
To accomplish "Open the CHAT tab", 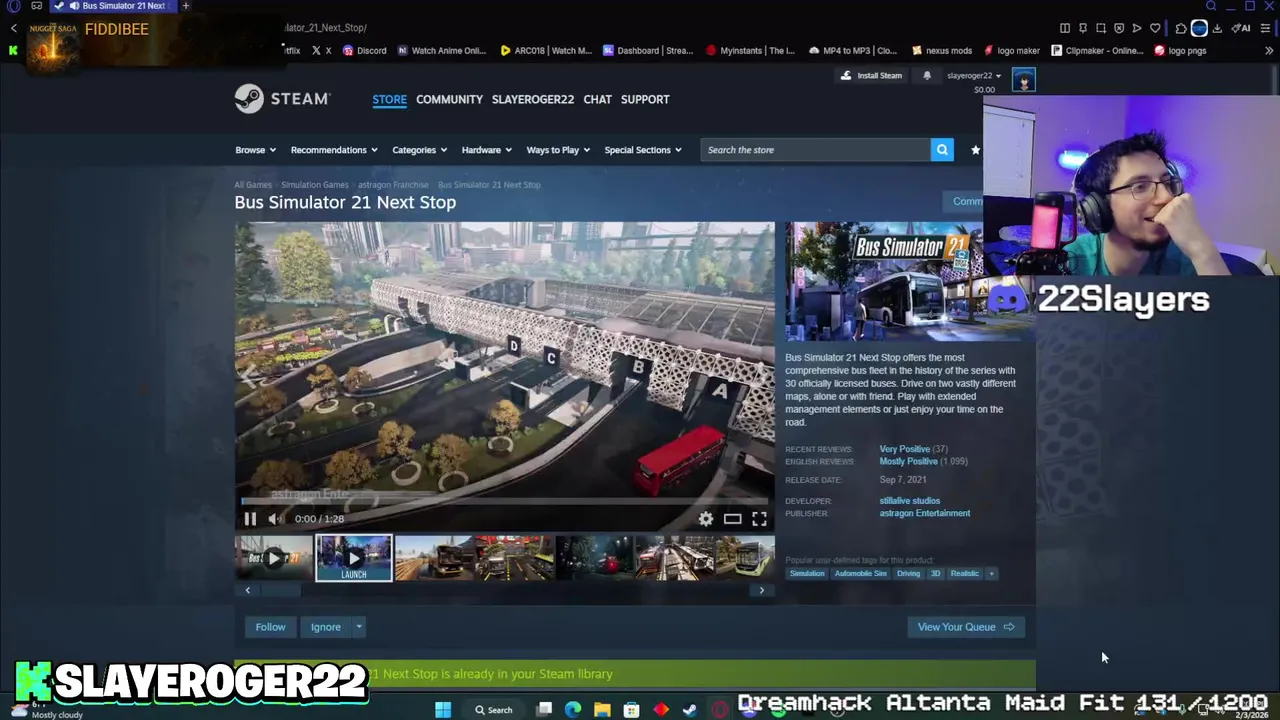I will [x=597, y=99].
